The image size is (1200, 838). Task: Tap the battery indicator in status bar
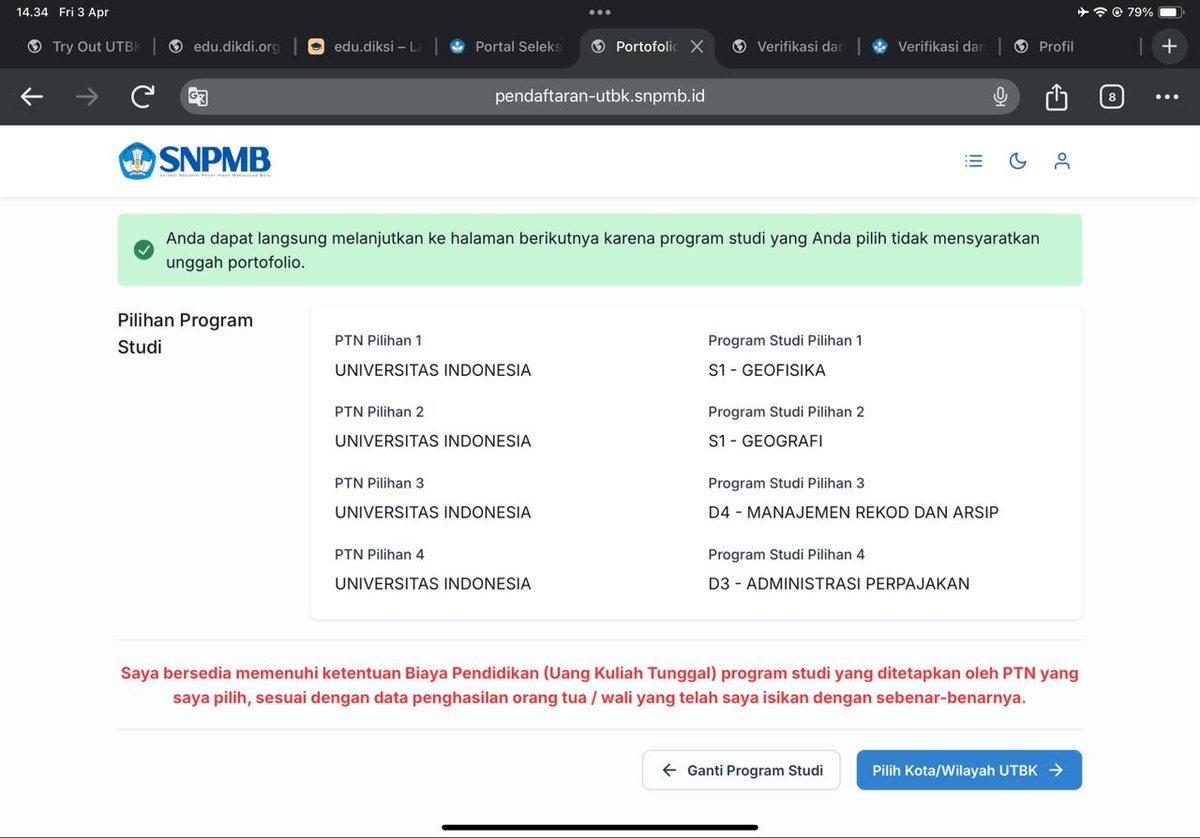tap(1170, 12)
